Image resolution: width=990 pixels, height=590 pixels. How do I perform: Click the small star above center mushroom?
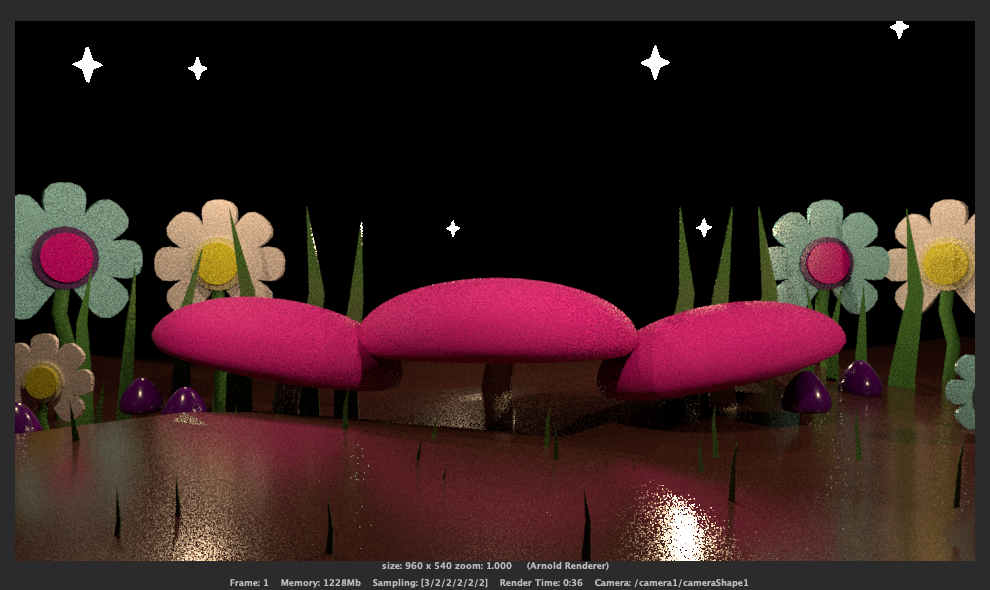[453, 229]
